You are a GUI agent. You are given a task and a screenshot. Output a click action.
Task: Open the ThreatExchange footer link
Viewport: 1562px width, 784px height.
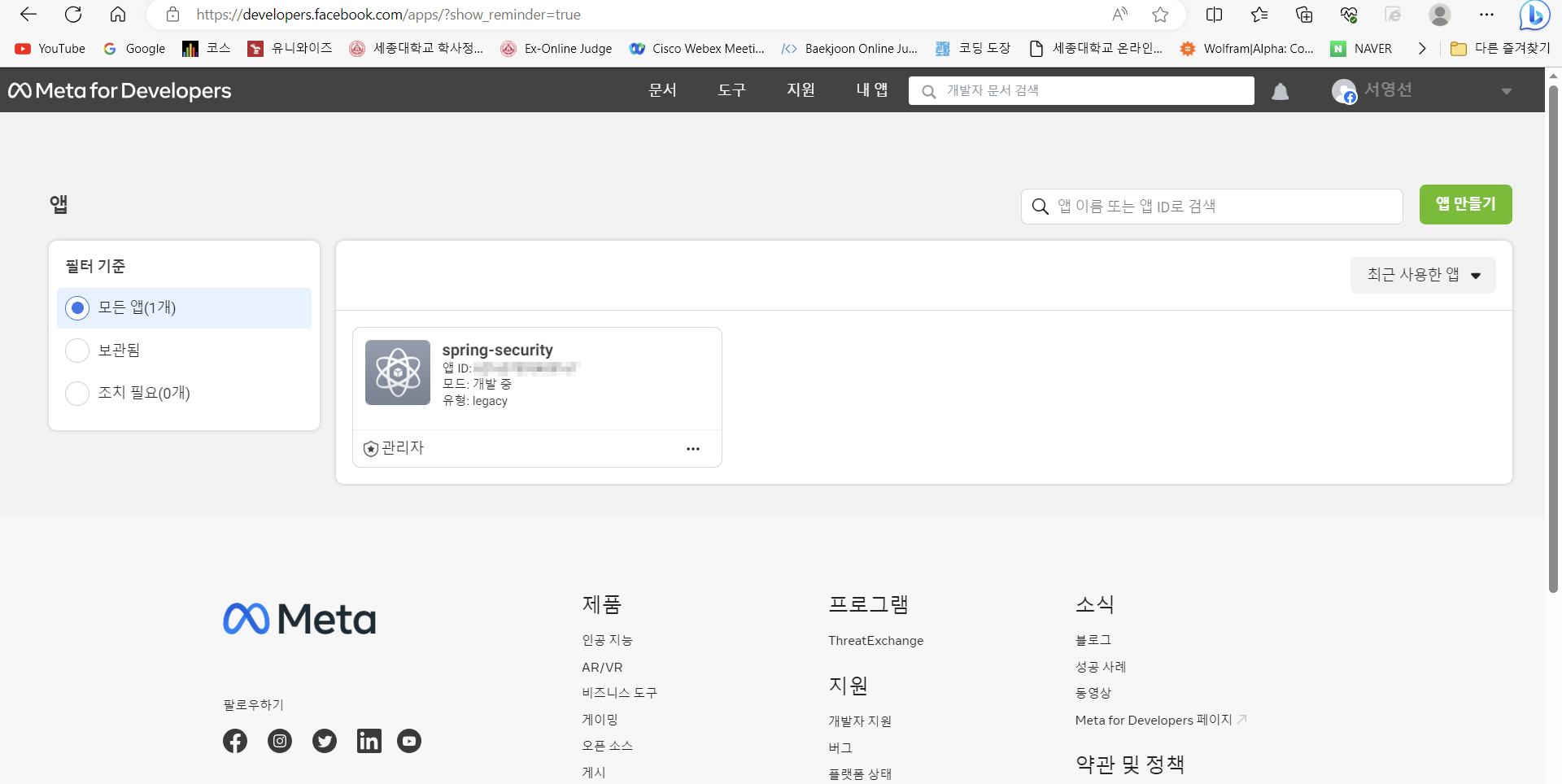(x=876, y=641)
